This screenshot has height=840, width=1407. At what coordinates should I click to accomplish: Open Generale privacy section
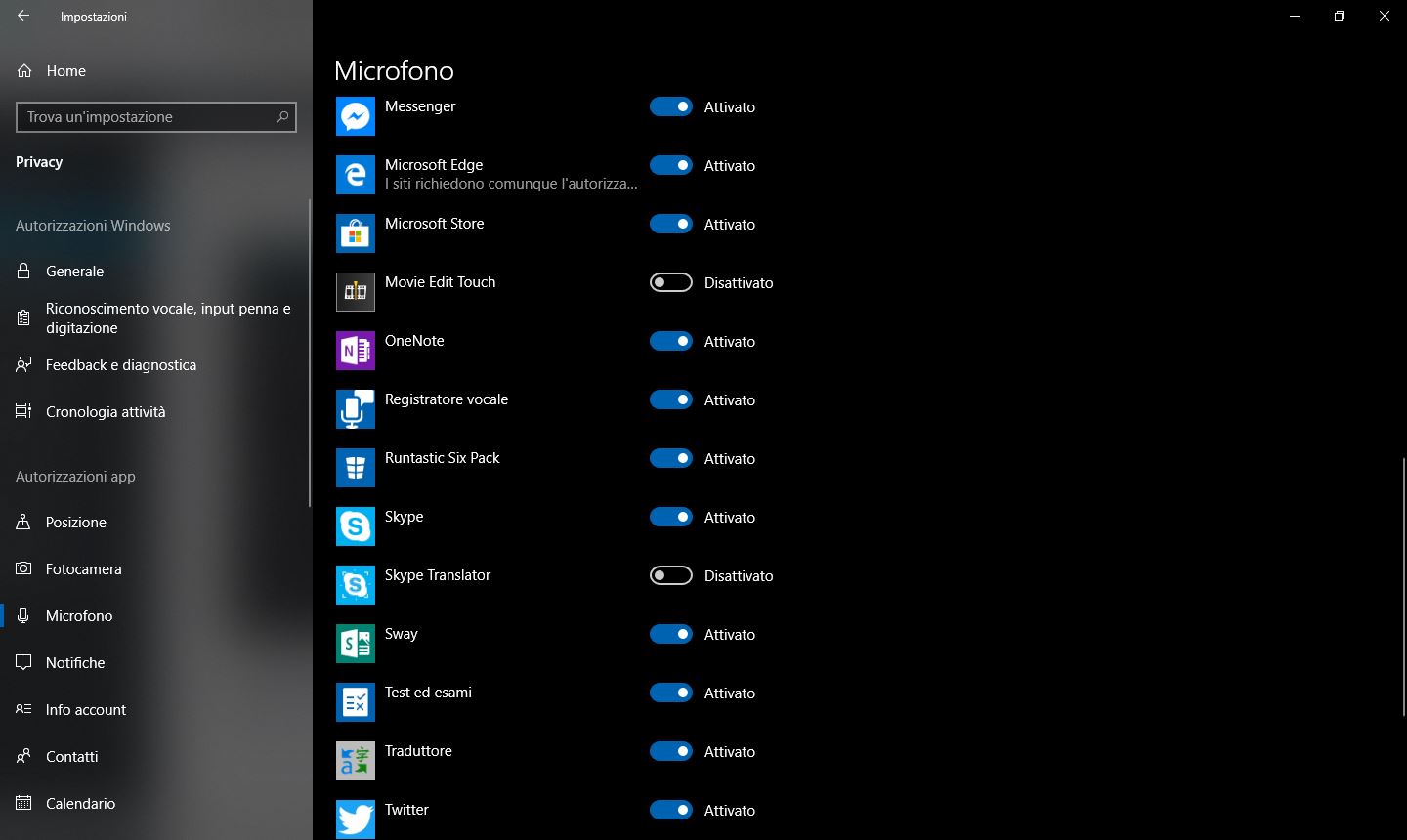point(156,271)
